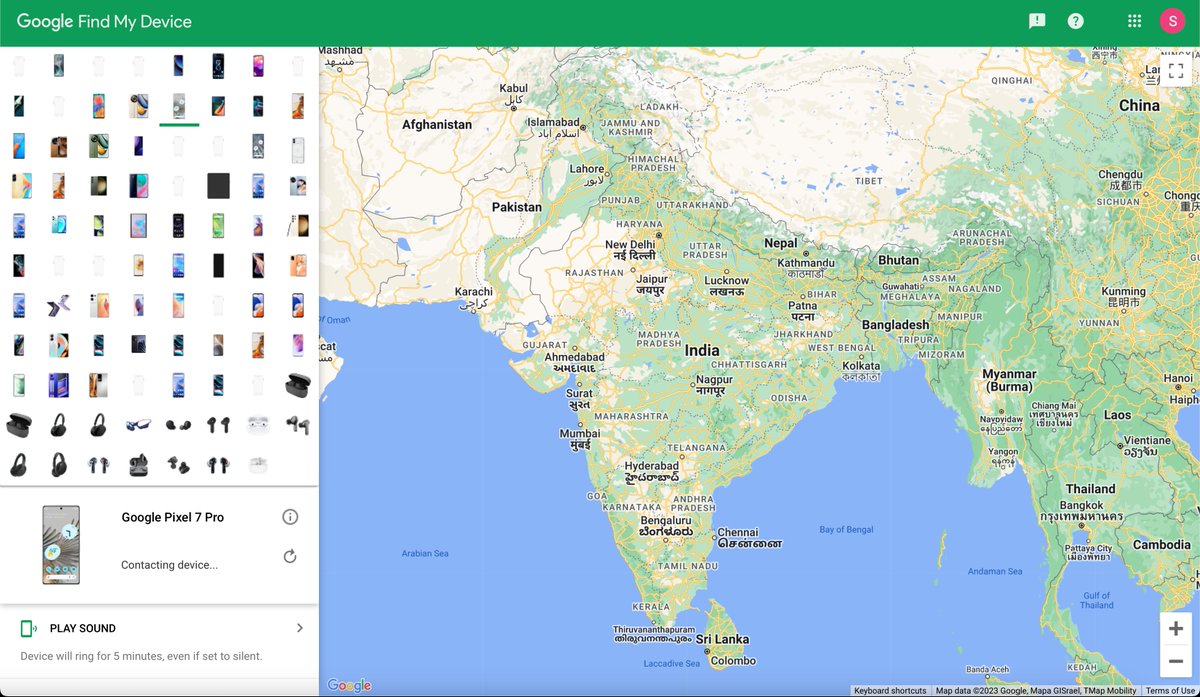Image resolution: width=1200 pixels, height=697 pixels.
Task: Open the help question mark icon
Action: (x=1076, y=21)
